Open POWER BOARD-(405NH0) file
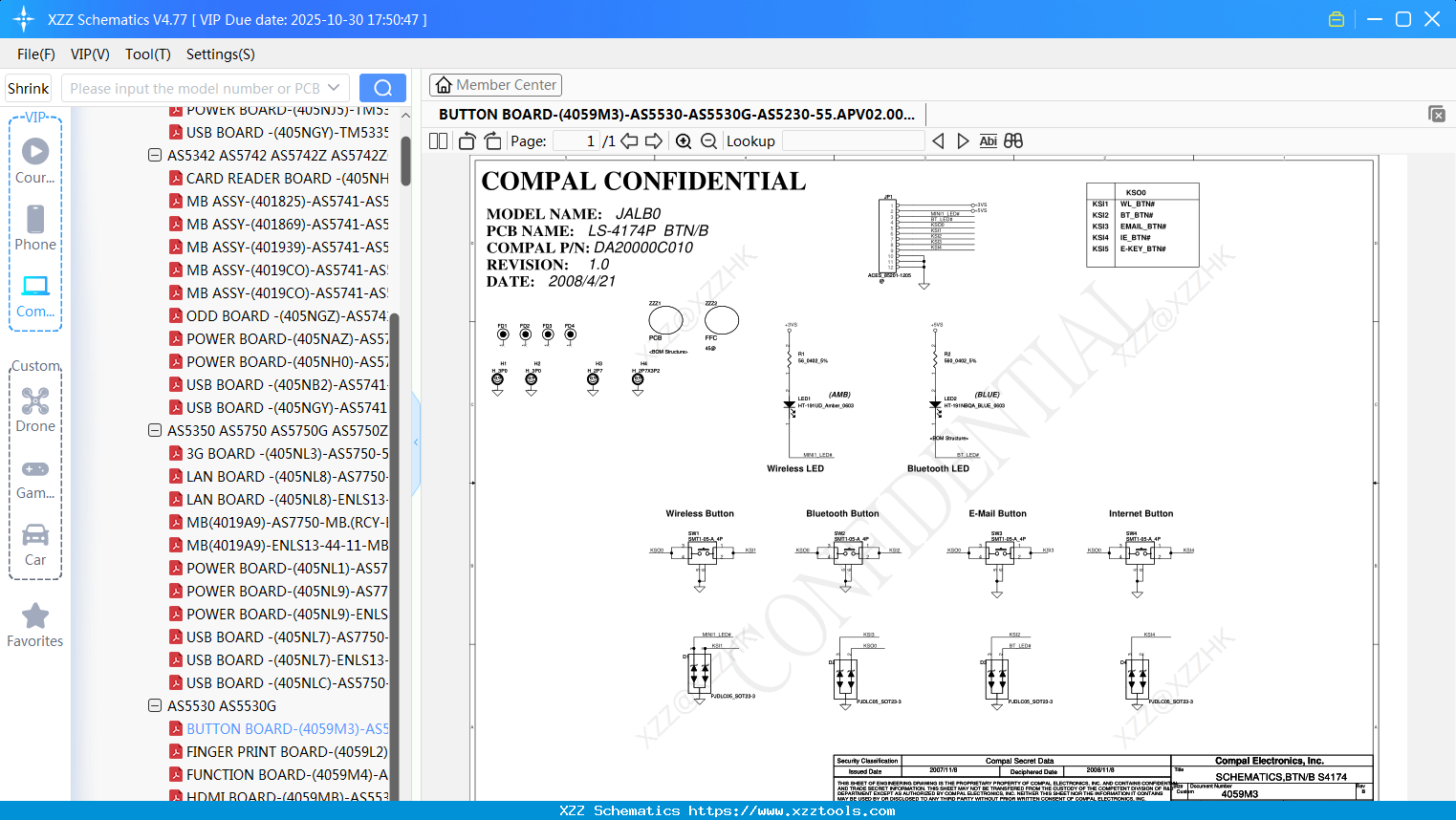Viewport: 1456px width, 820px height. (x=287, y=361)
